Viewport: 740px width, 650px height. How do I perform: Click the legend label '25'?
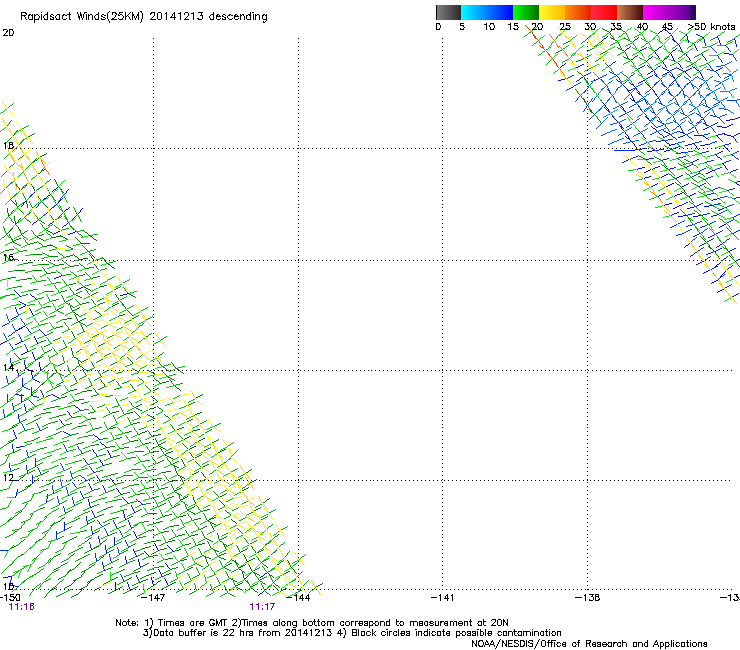point(564,27)
